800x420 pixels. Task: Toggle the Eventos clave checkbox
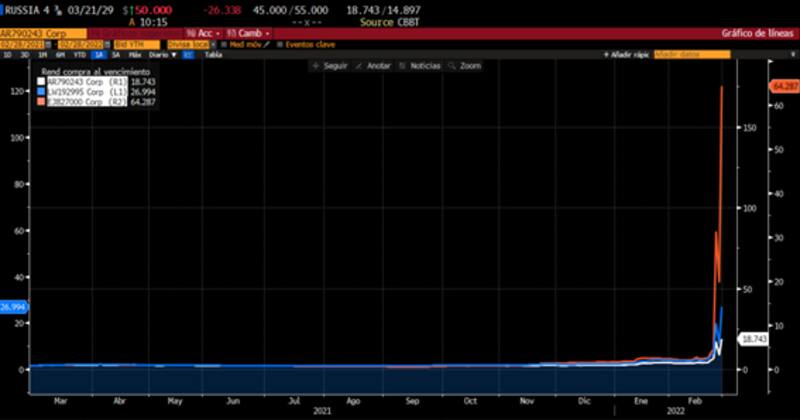coord(280,44)
